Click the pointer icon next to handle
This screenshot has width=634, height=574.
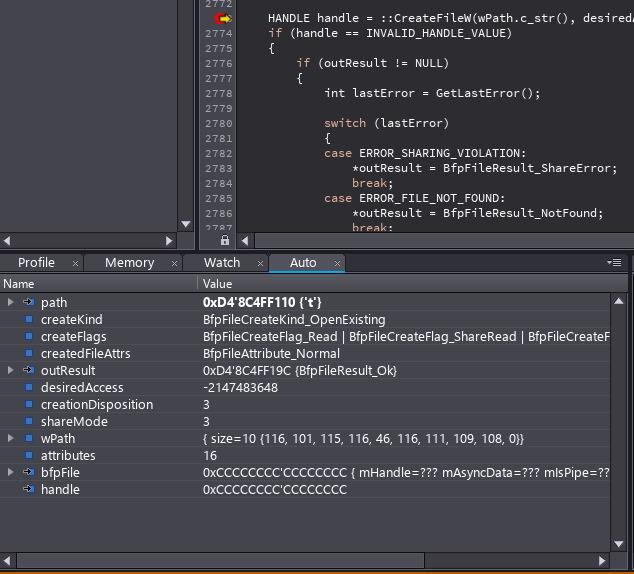[29, 489]
